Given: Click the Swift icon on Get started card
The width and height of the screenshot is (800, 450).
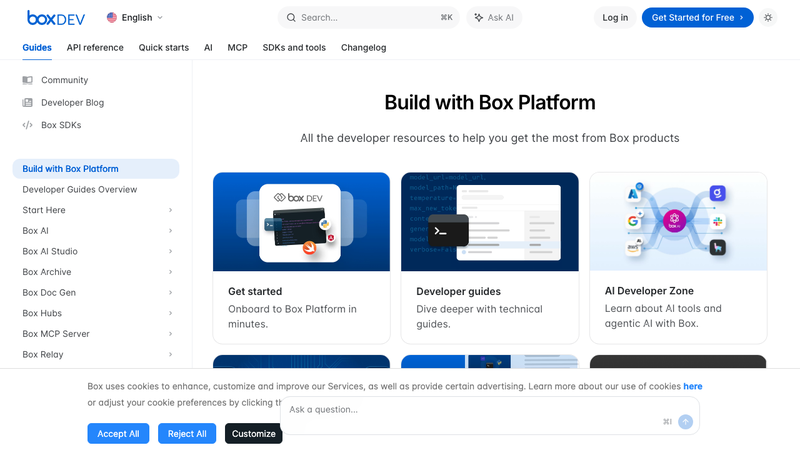Looking at the screenshot, I should (x=309, y=248).
